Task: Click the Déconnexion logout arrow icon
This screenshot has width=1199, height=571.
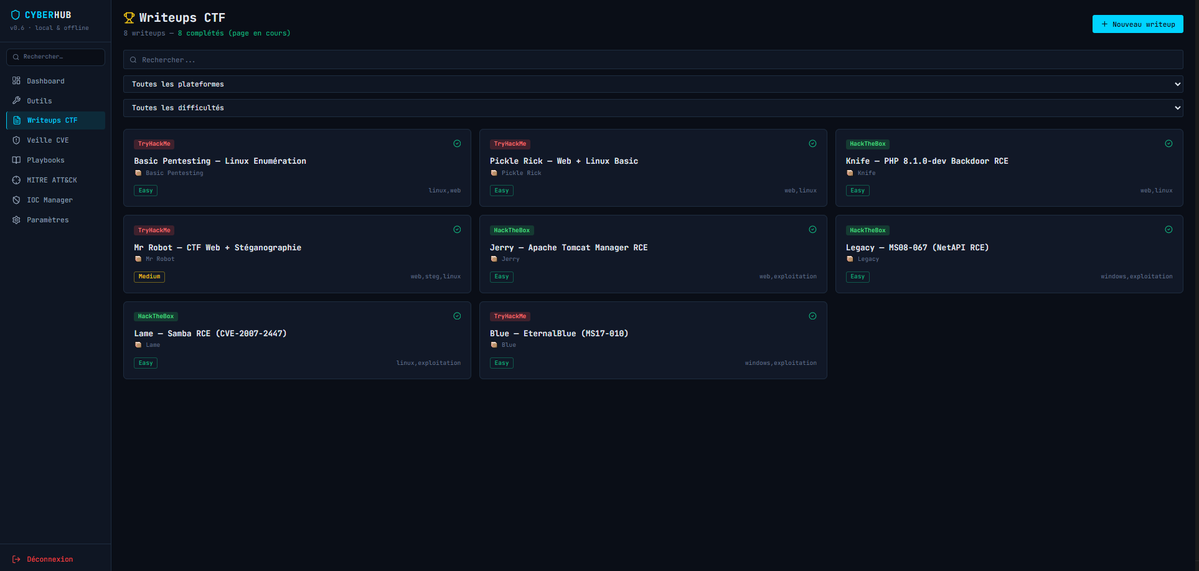Action: pos(16,560)
